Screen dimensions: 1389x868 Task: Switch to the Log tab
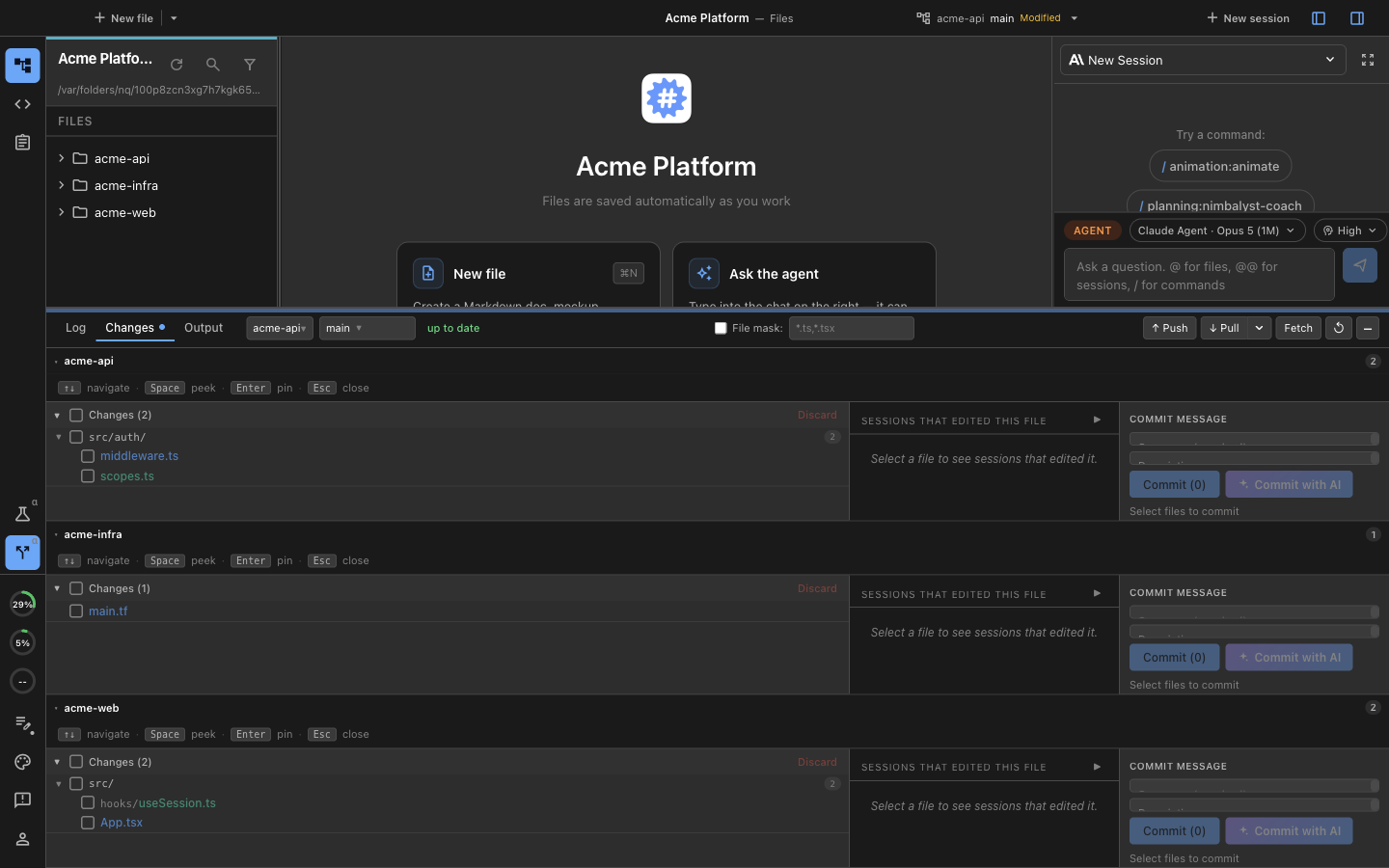[76, 328]
